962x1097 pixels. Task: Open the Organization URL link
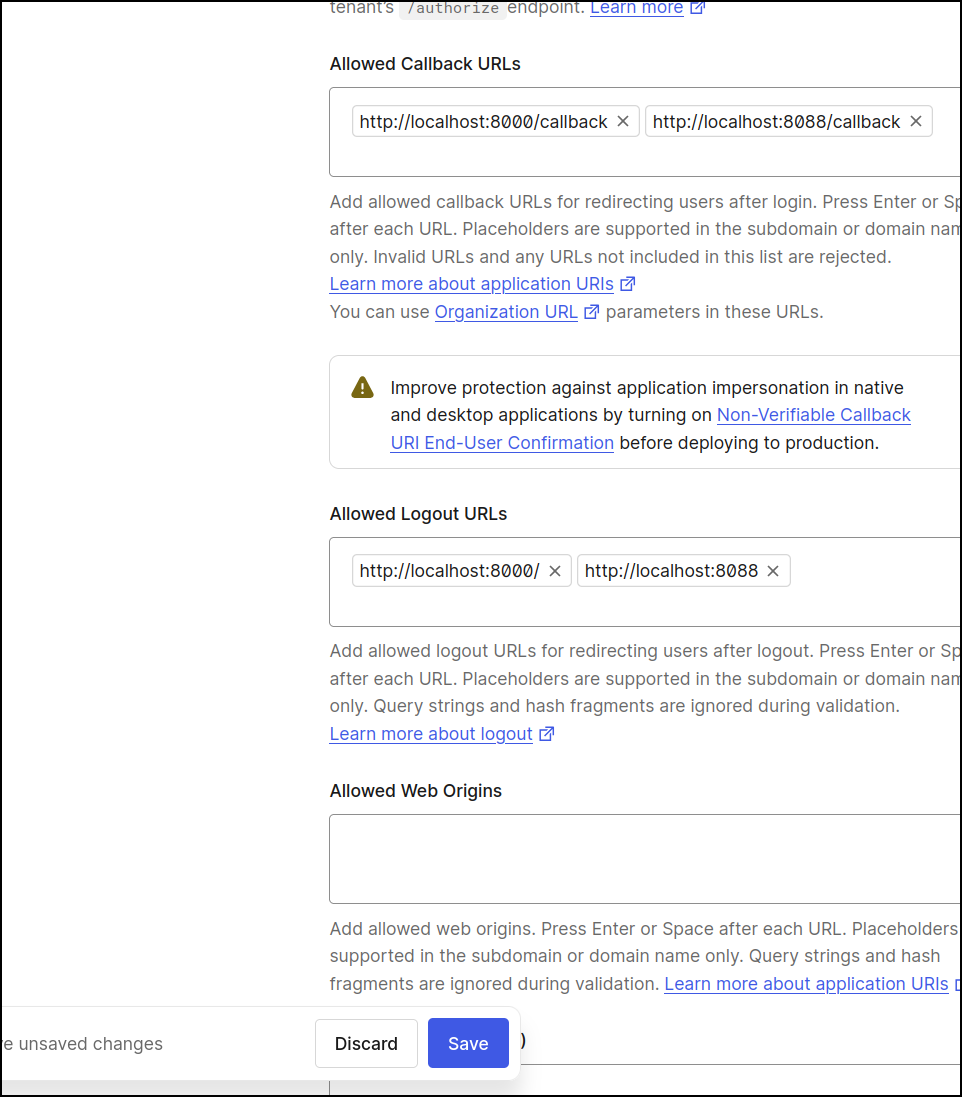[x=506, y=312]
